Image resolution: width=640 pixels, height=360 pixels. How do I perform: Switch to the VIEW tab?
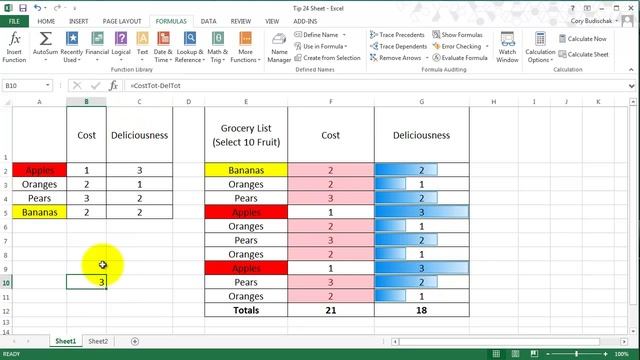[x=272, y=21]
